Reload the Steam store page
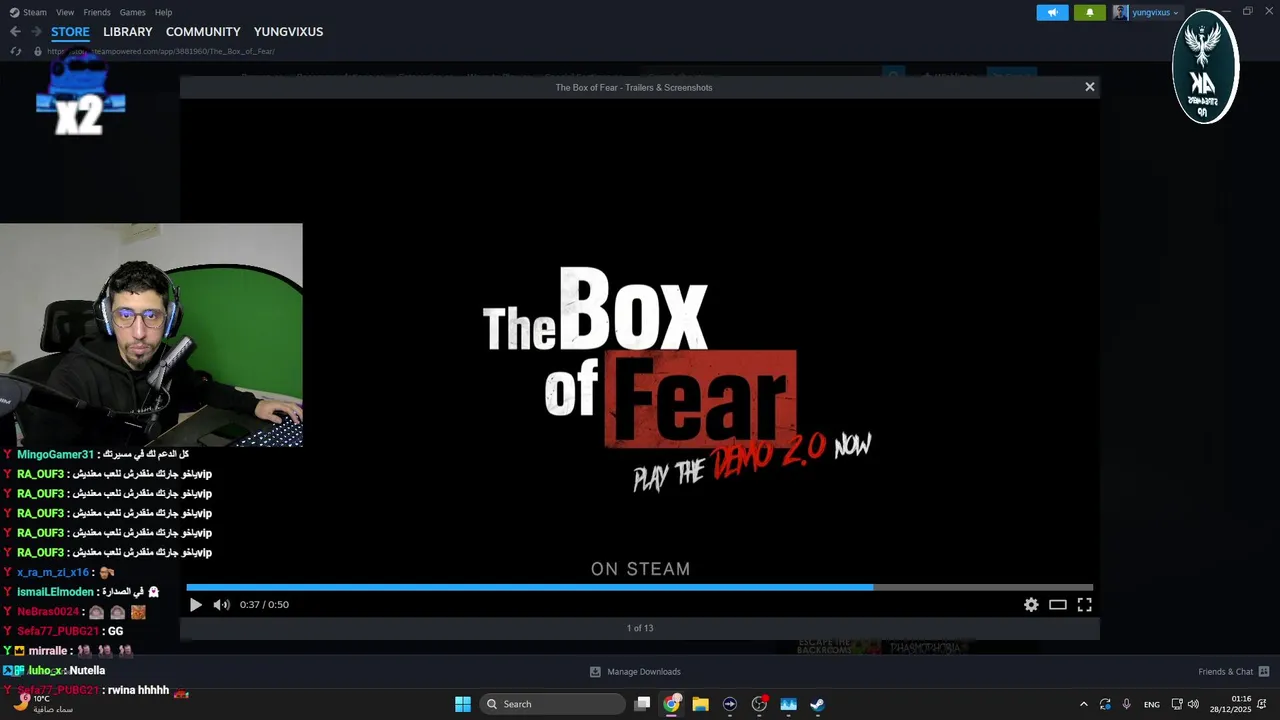 (16, 51)
